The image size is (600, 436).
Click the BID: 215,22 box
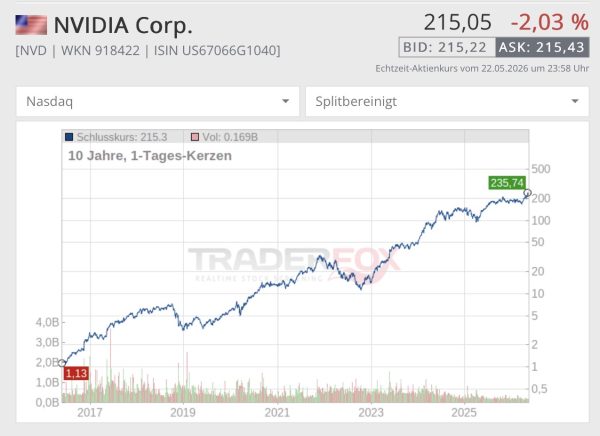pyautogui.click(x=447, y=47)
